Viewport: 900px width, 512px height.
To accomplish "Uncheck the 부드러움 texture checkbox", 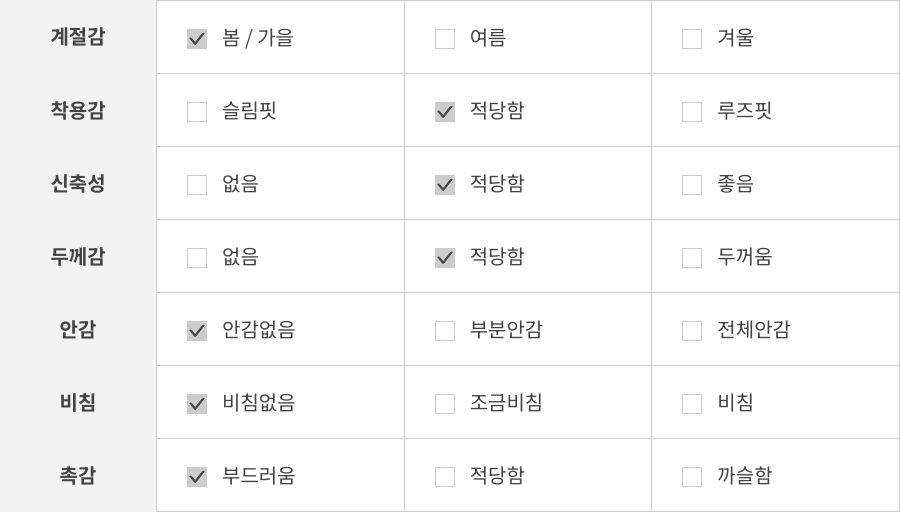I will [x=197, y=477].
